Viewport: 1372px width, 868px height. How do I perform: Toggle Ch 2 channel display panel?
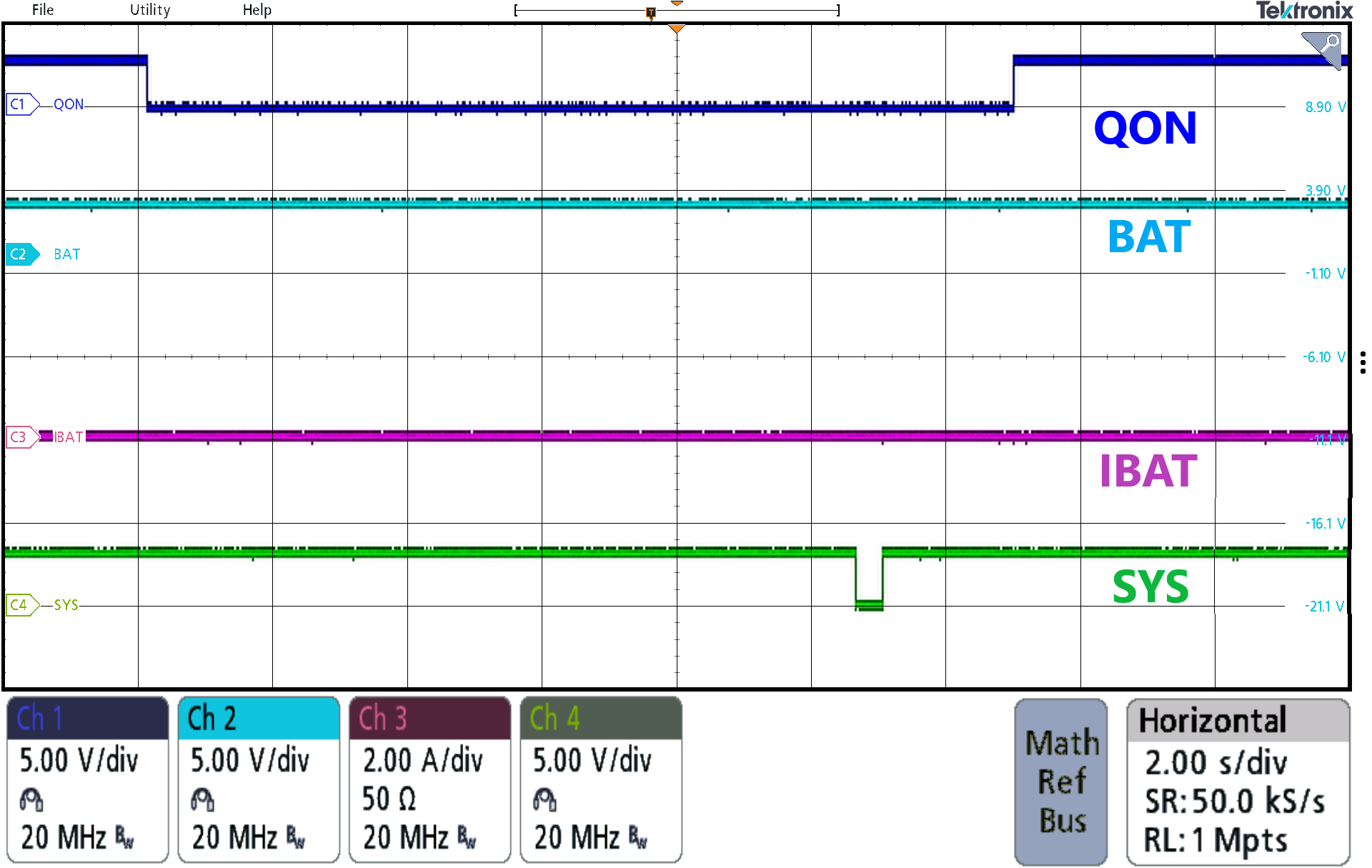point(259,782)
